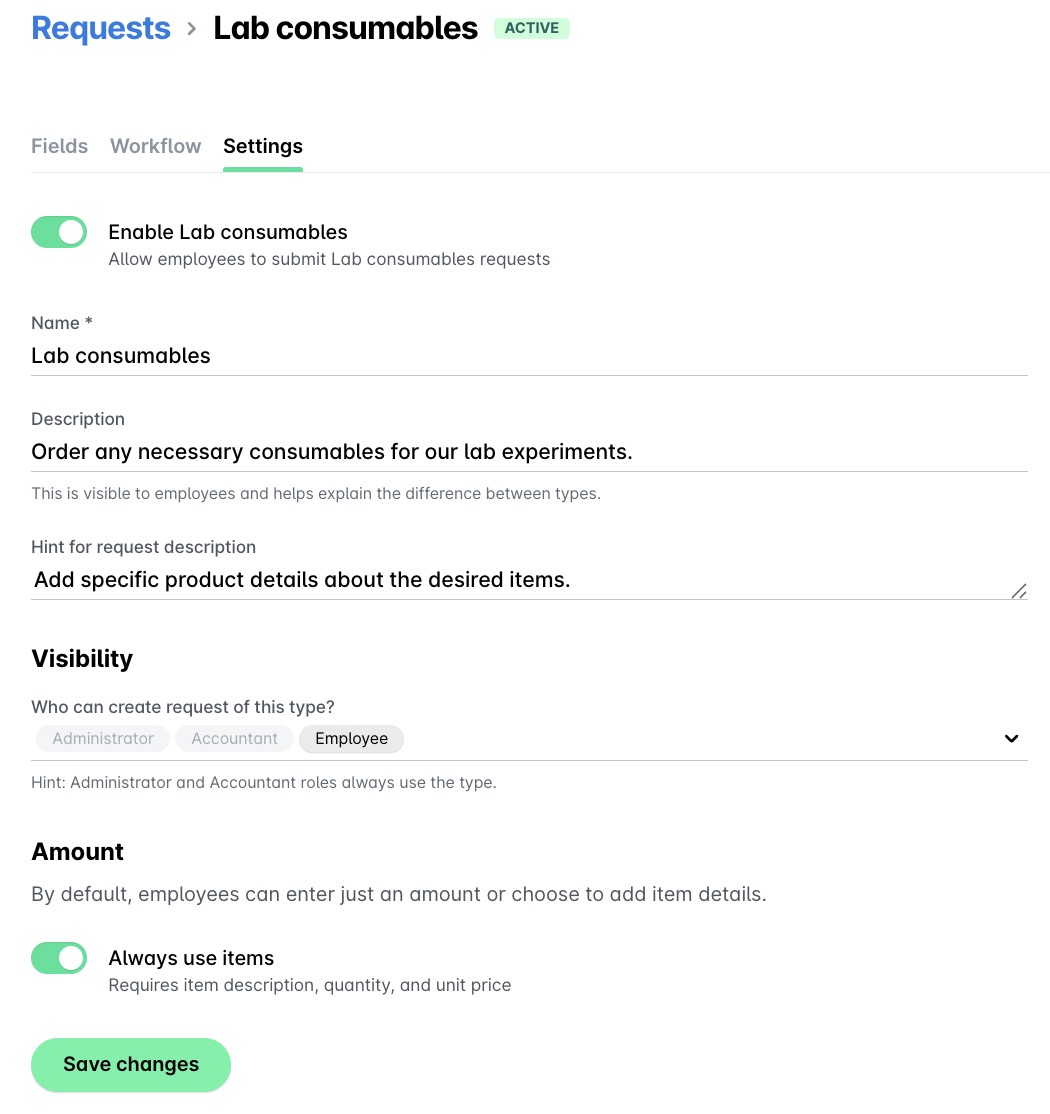The width and height of the screenshot is (1050, 1114).
Task: Navigate back via the Requests link
Action: pyautogui.click(x=101, y=28)
